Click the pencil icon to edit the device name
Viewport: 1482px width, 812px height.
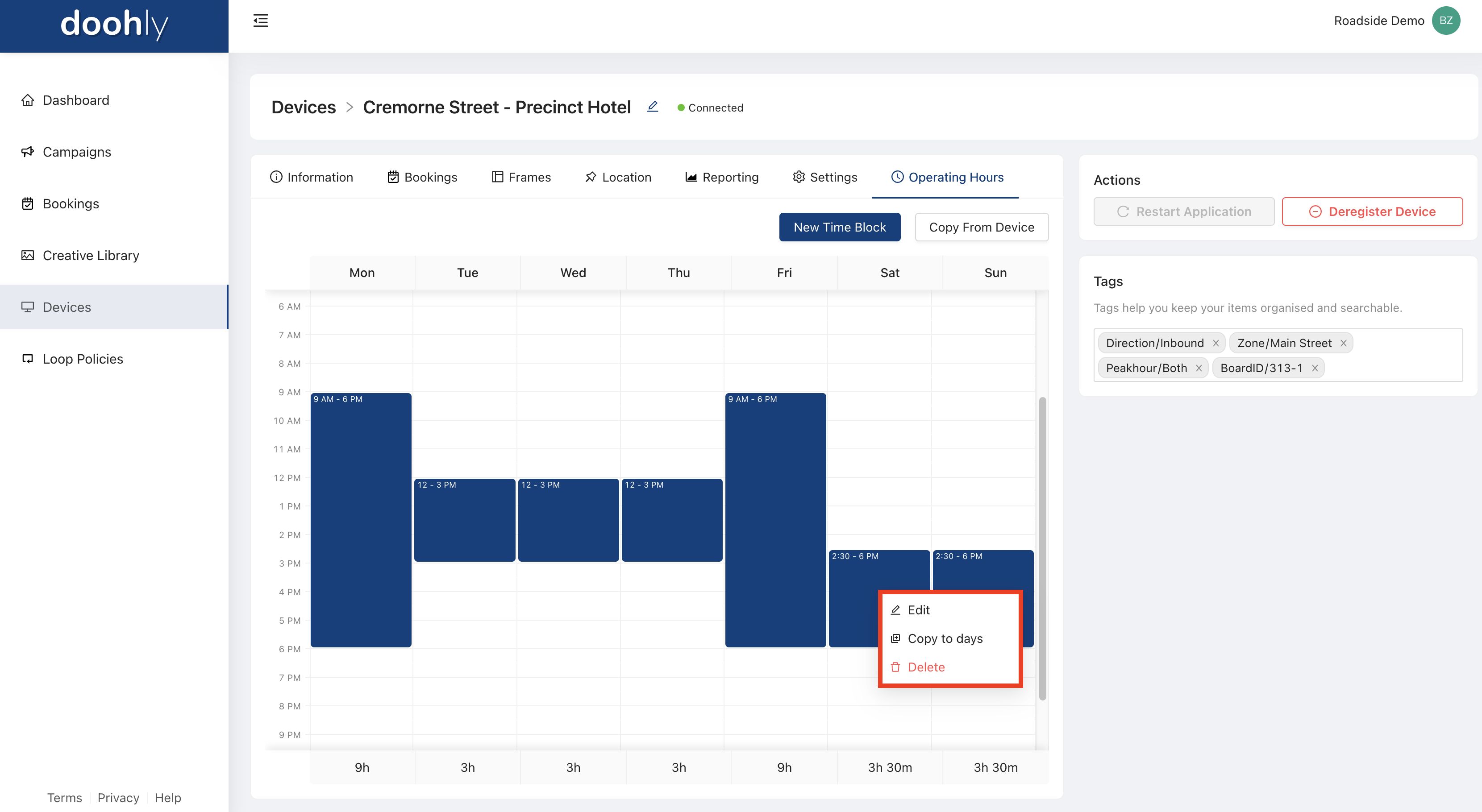coord(653,107)
